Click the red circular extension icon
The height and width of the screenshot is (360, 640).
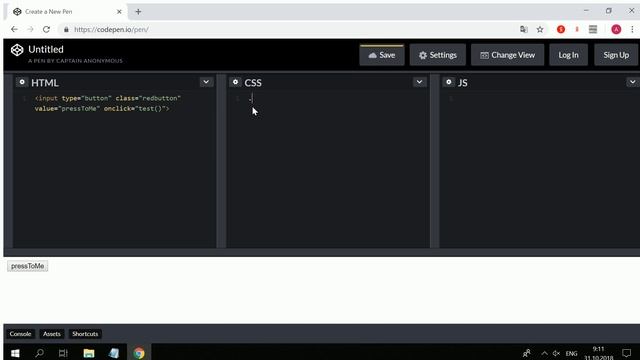(561, 29)
